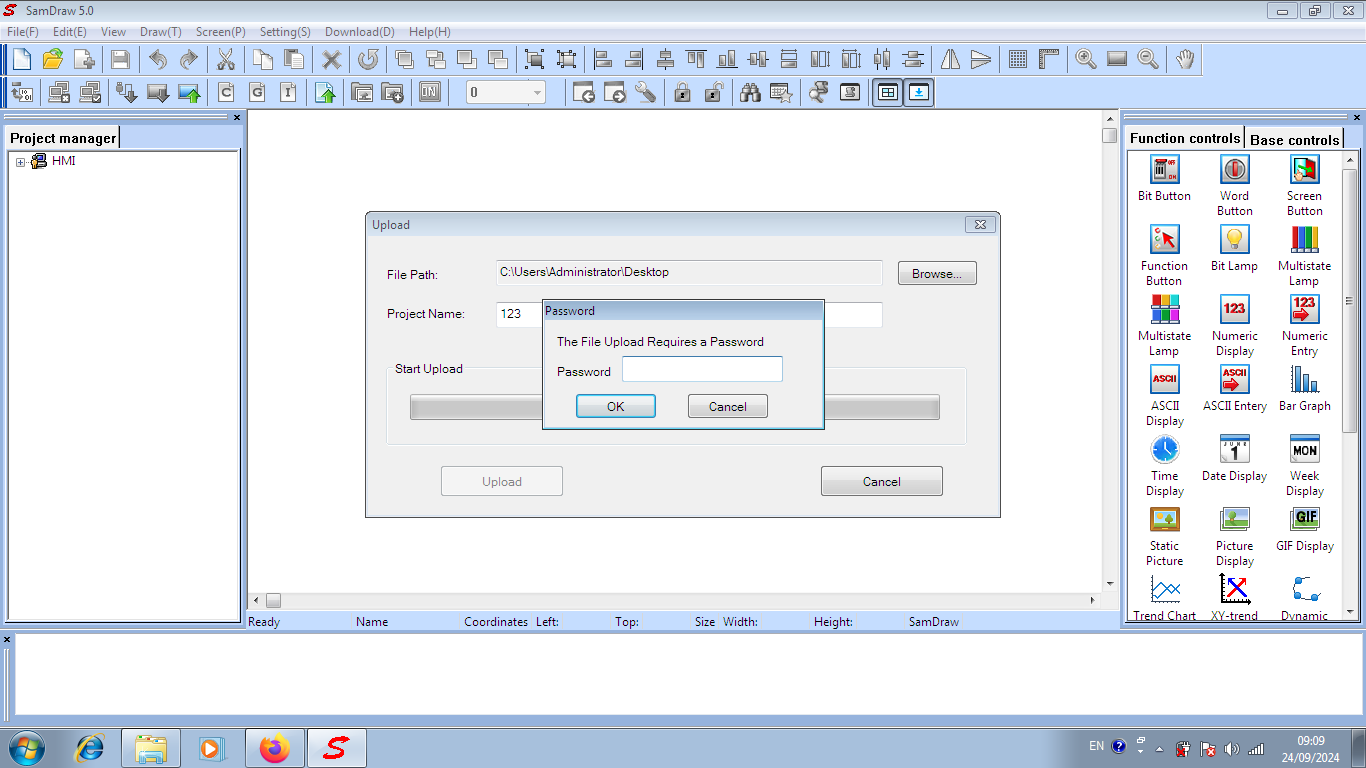Select the Numeric Entry control
Image resolution: width=1366 pixels, height=768 pixels.
pyautogui.click(x=1304, y=326)
